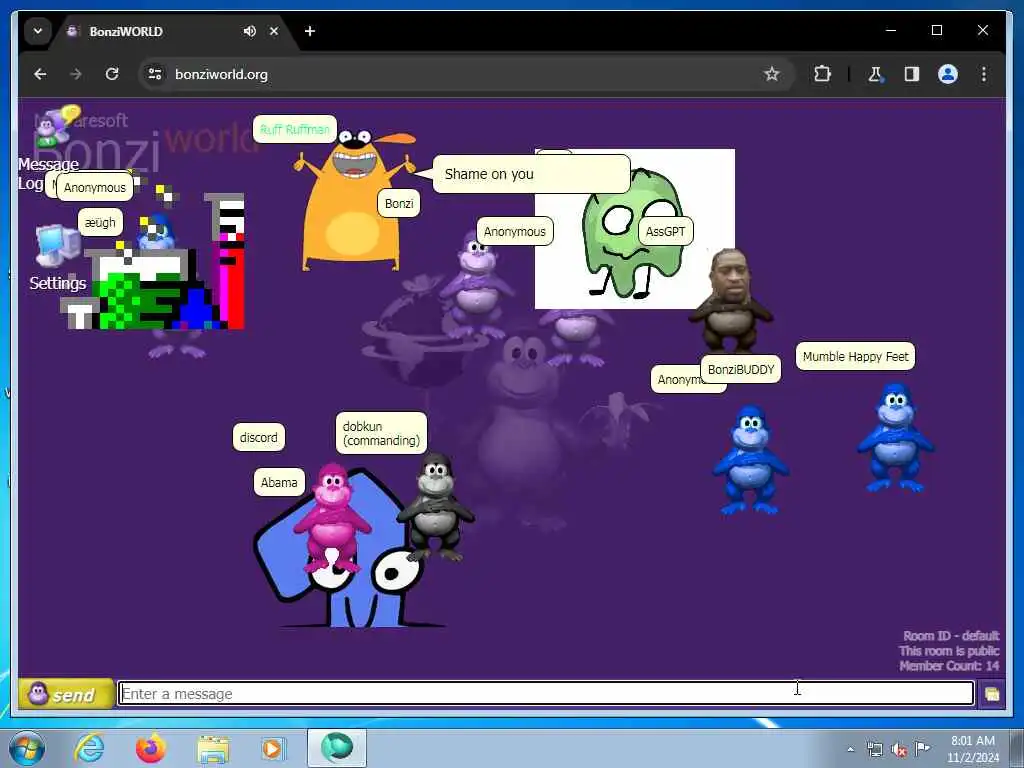The height and width of the screenshot is (768, 1024).
Task: Open the Extensions puzzle icon
Action: tap(822, 74)
